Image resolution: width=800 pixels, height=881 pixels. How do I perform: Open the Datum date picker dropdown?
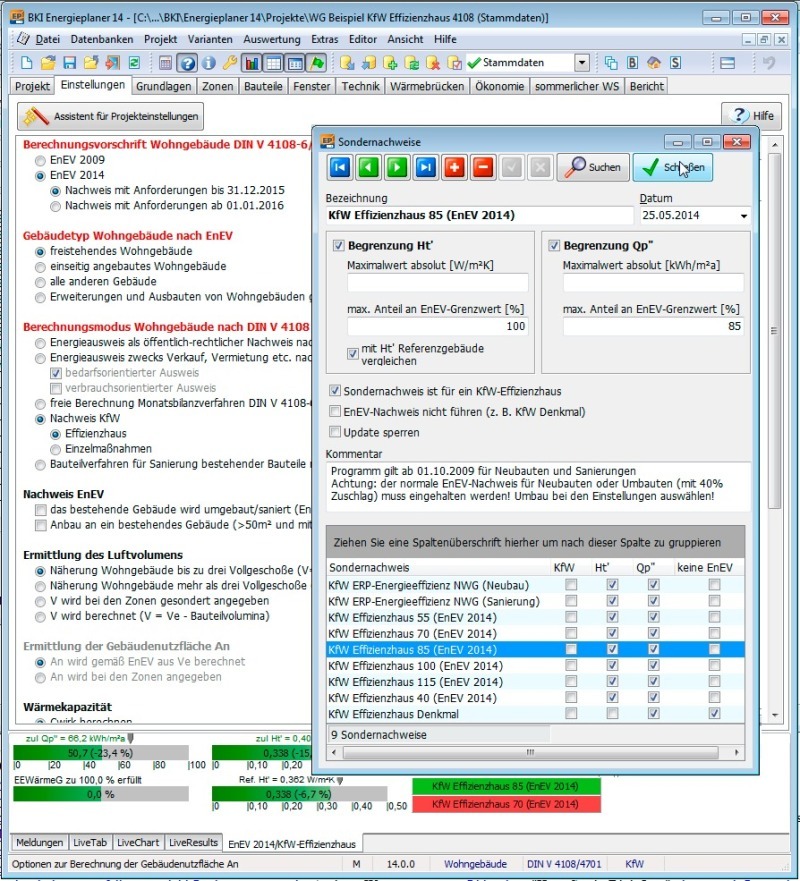click(x=744, y=216)
